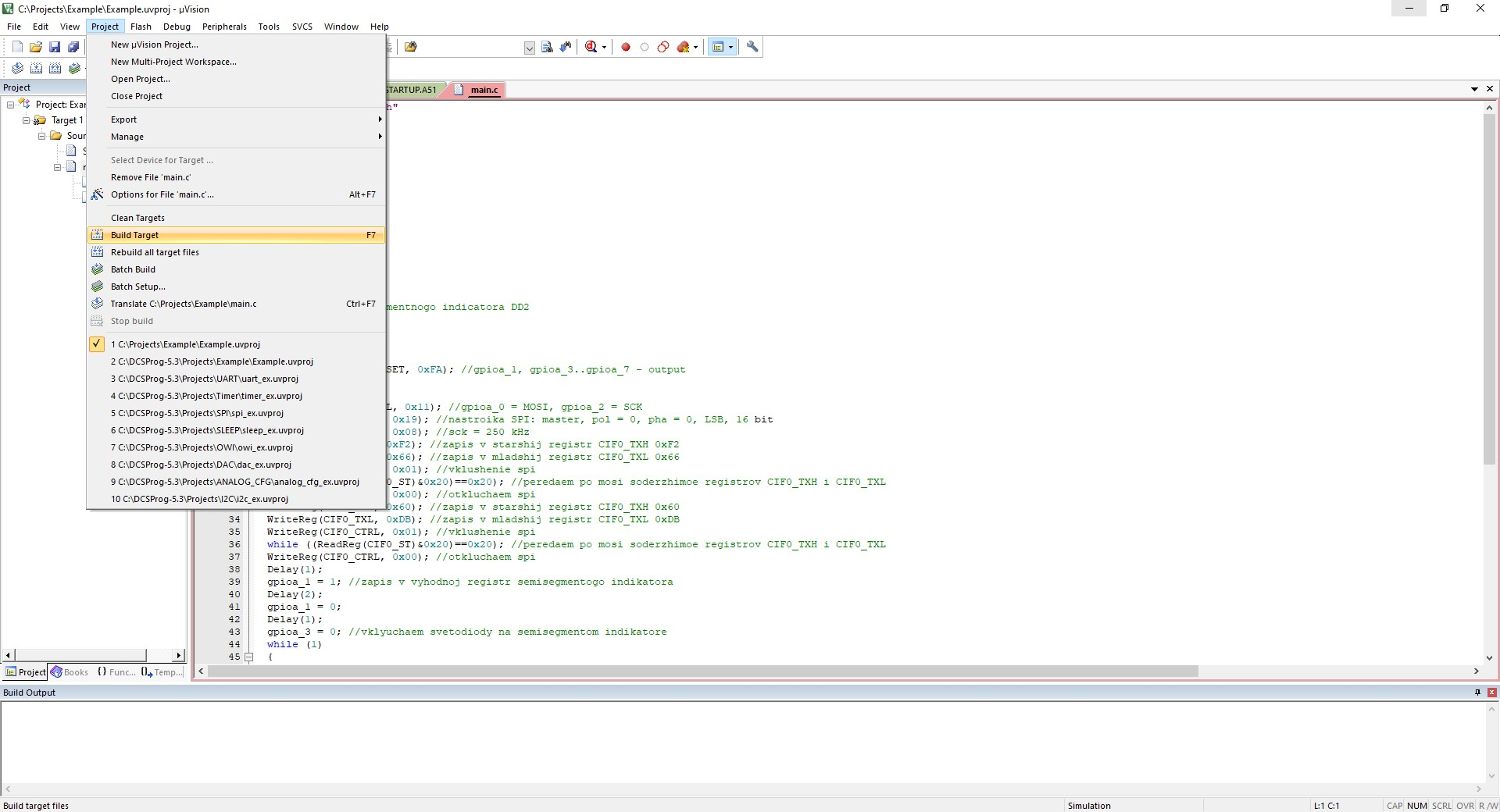Click the Insert breakpoint red dot icon
This screenshot has height=812, width=1500.
pos(626,47)
